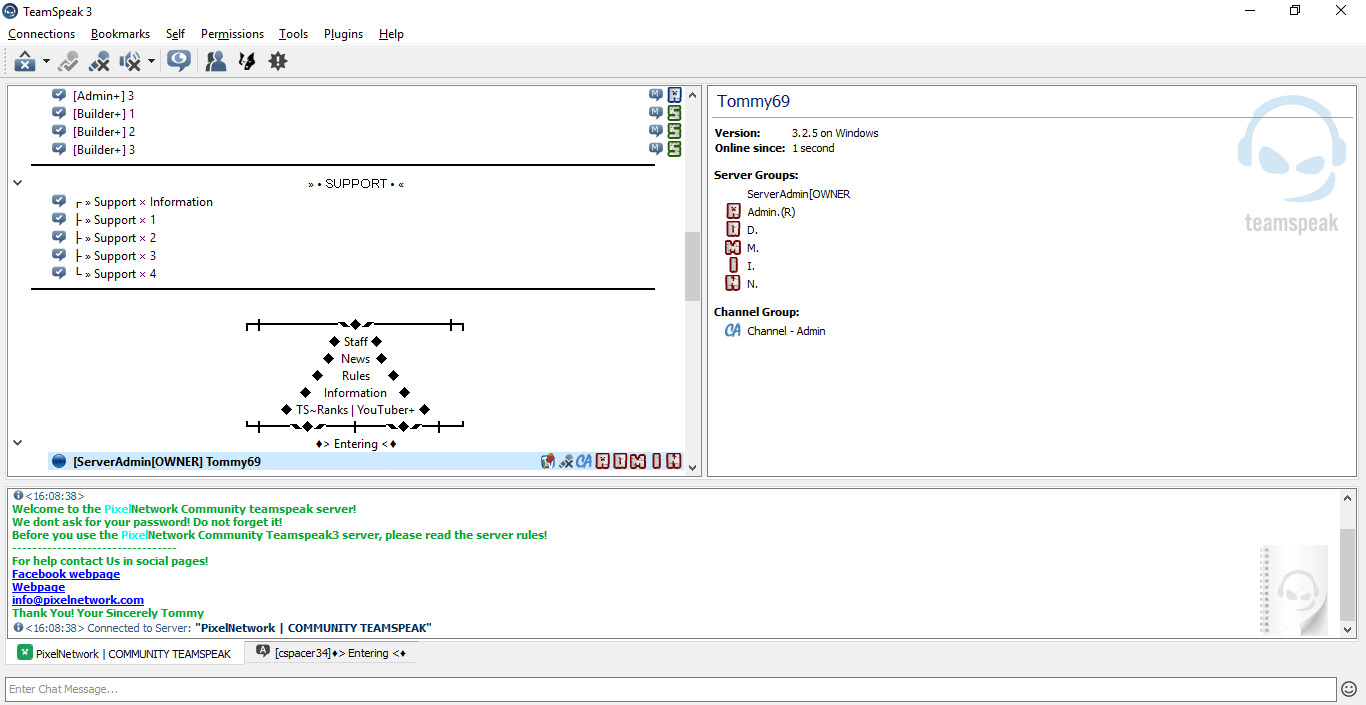1366x705 pixels.
Task: Click the channel tree vertical scrollbar thumb
Action: (x=692, y=266)
